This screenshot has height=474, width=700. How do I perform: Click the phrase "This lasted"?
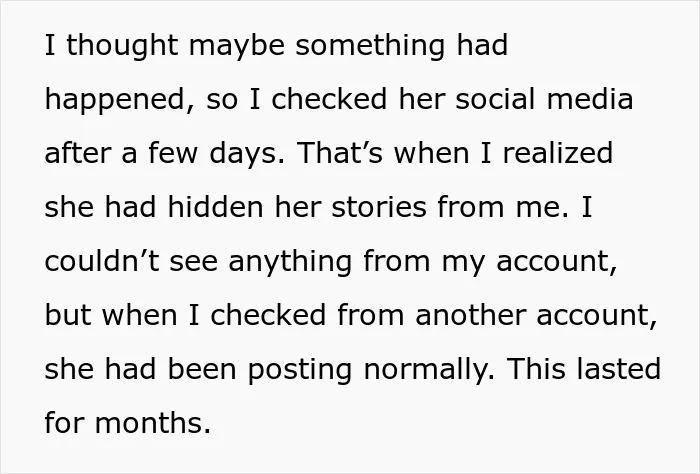pyautogui.click(x=583, y=369)
